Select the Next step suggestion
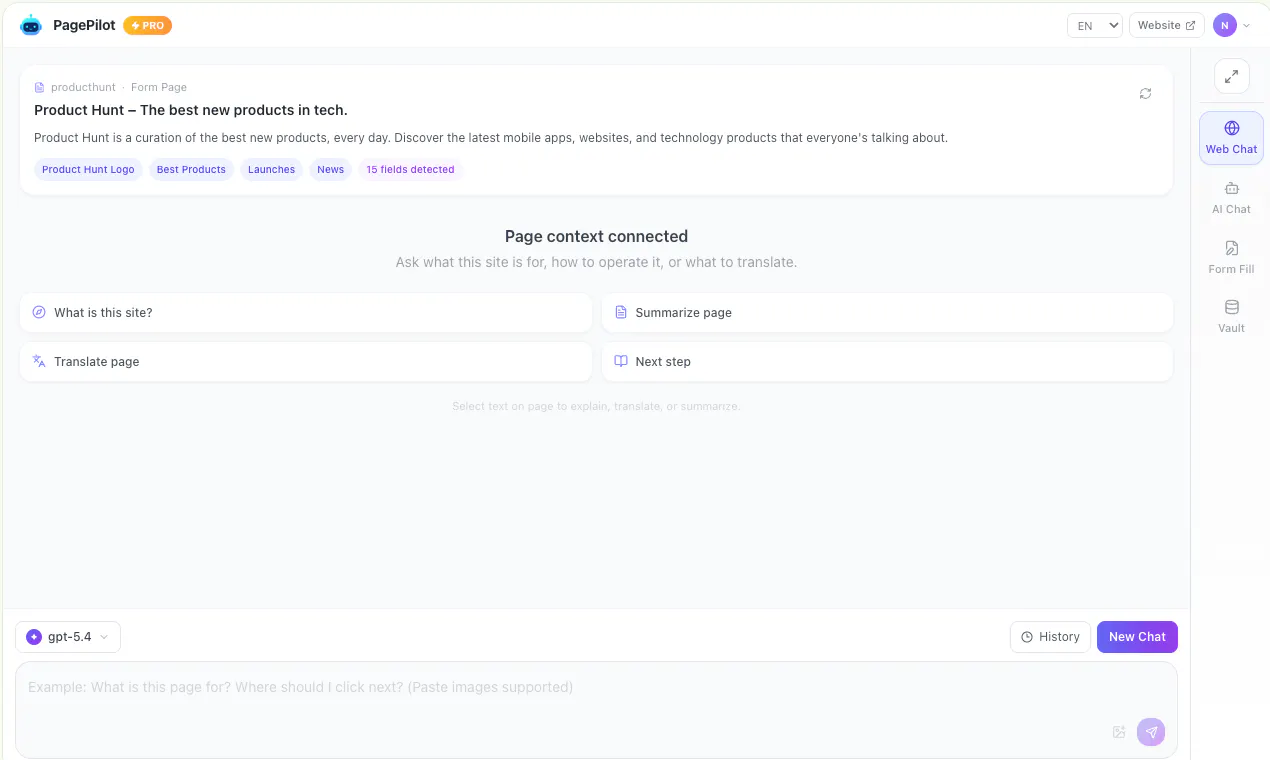The height and width of the screenshot is (760, 1270). 887,361
